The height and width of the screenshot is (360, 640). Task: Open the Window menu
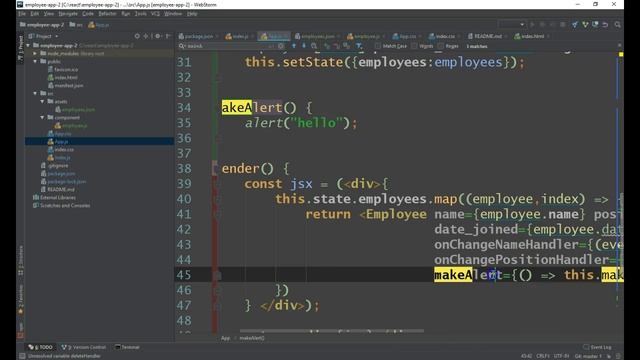coord(173,14)
